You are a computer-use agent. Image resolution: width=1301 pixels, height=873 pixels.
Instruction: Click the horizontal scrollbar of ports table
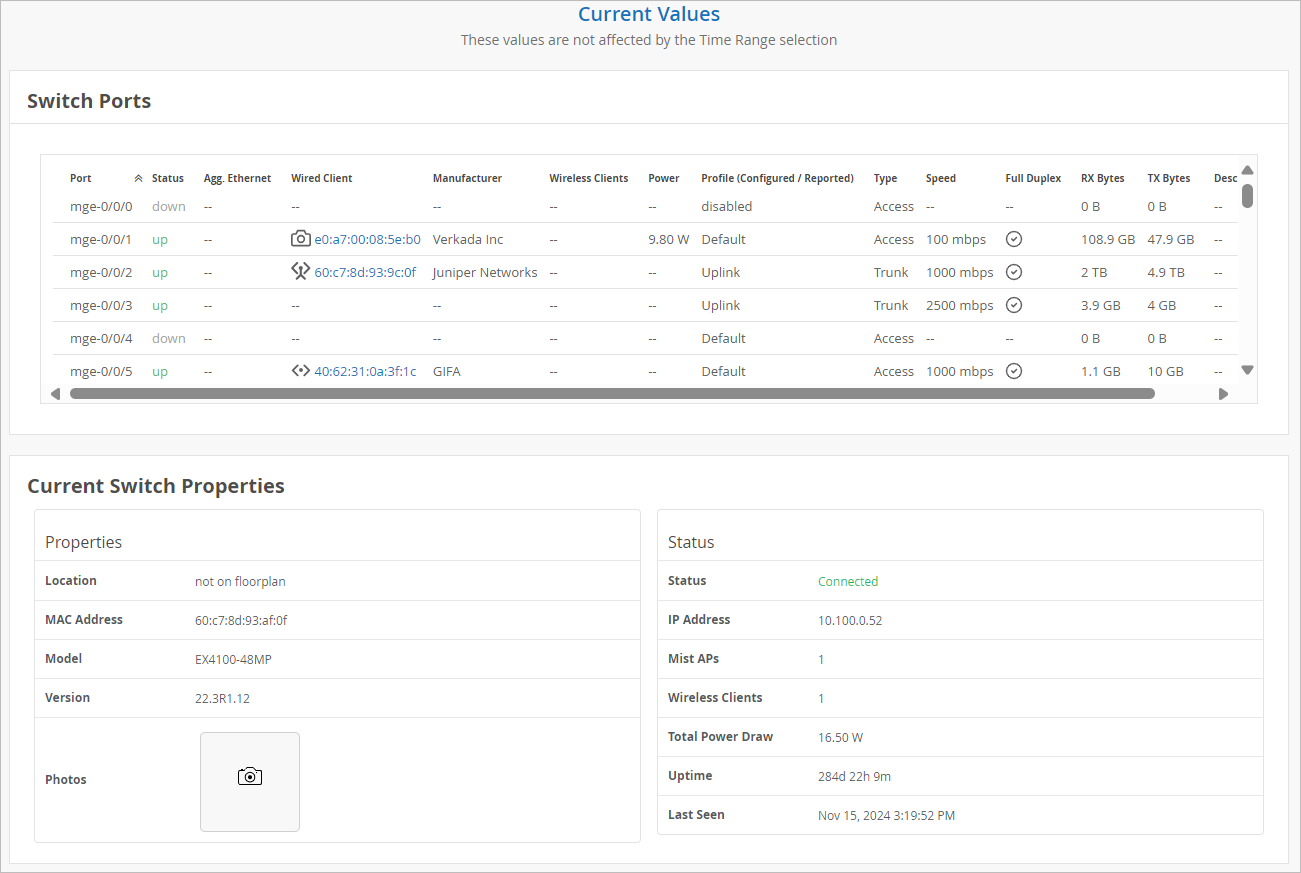(x=612, y=394)
